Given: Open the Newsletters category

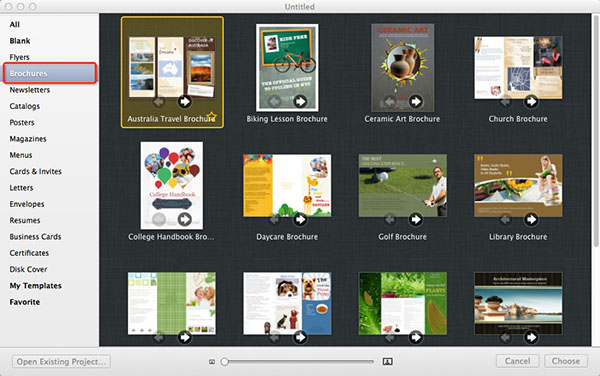Looking at the screenshot, I should click(30, 90).
